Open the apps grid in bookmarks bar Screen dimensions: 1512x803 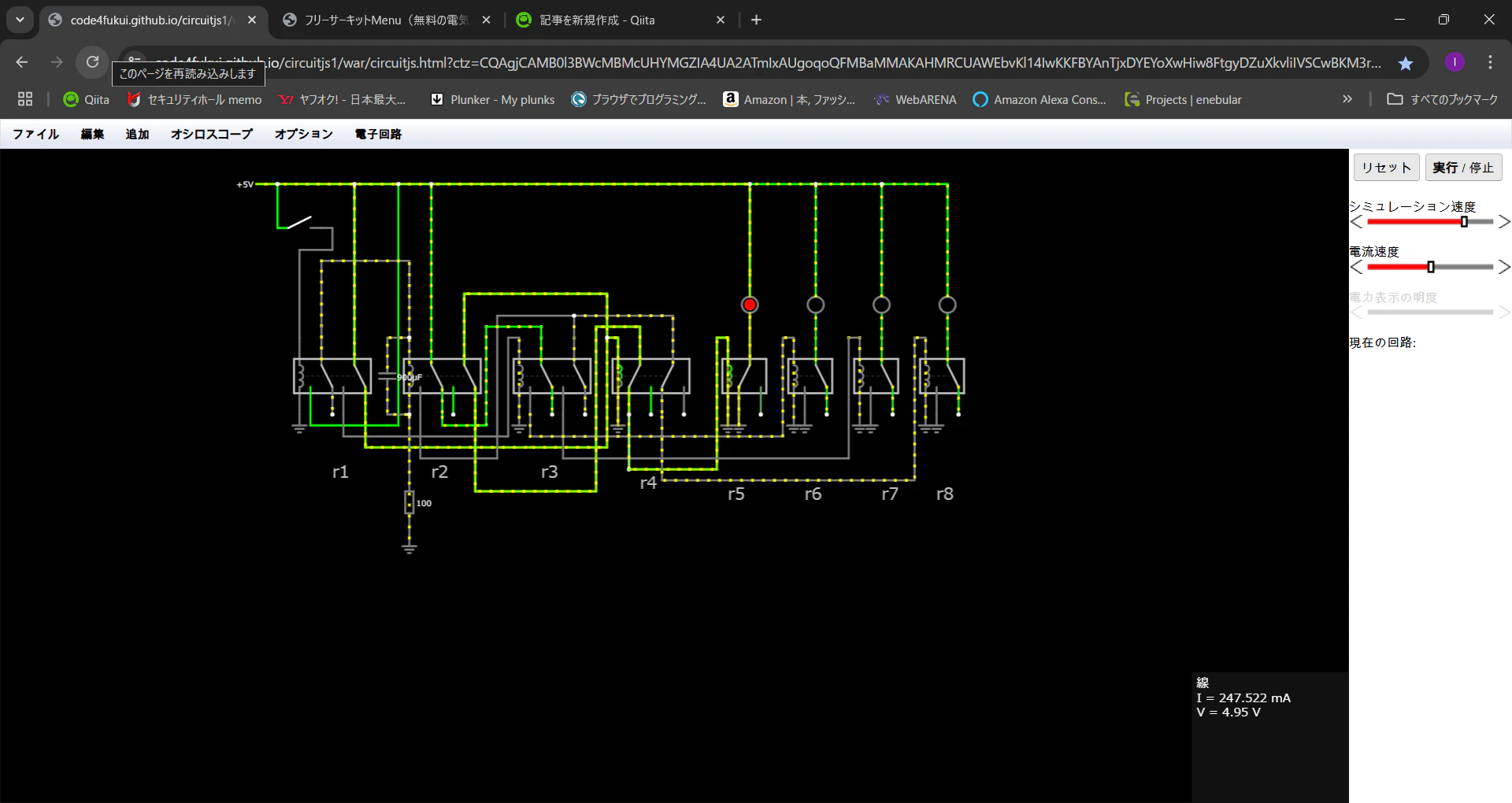pos(25,99)
